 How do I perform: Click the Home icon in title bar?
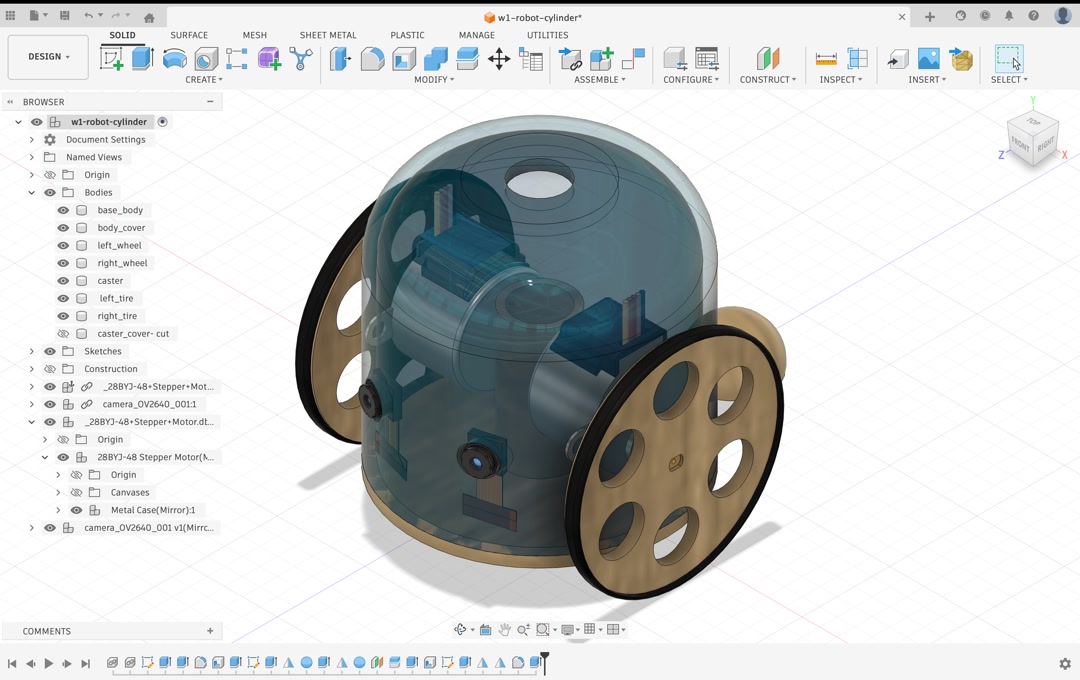[x=149, y=17]
